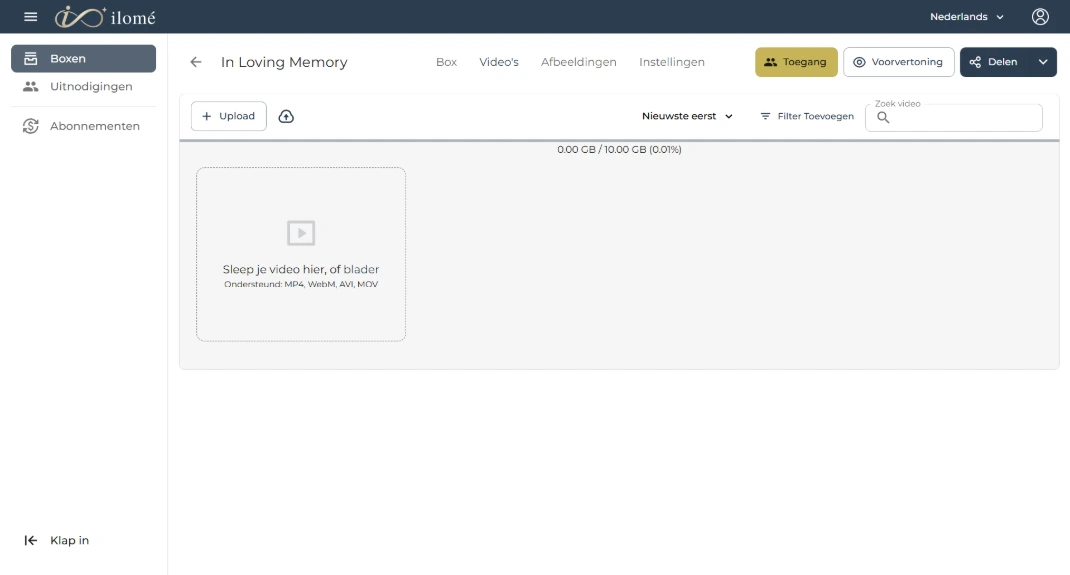Click the Delen share button
Image resolution: width=1070 pixels, height=575 pixels.
pos(995,62)
